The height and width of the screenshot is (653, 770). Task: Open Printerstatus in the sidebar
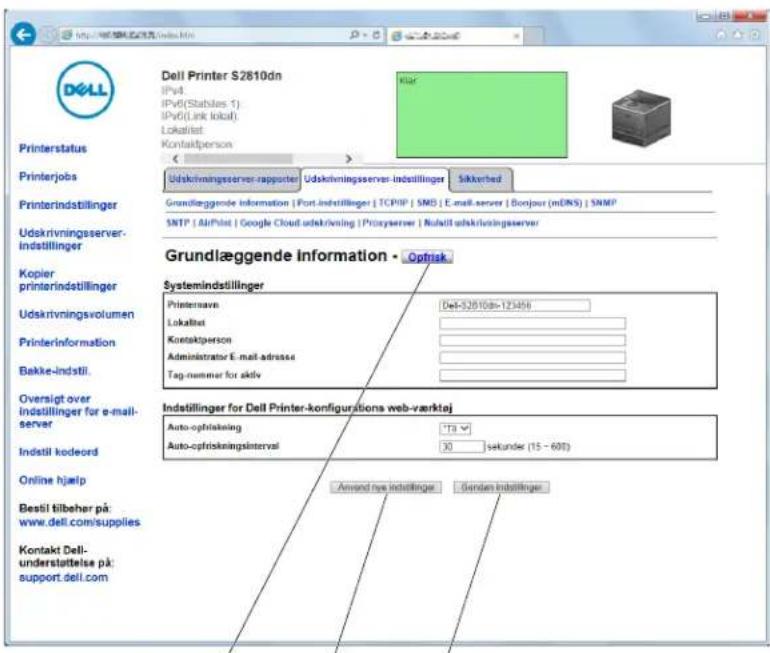[53, 148]
